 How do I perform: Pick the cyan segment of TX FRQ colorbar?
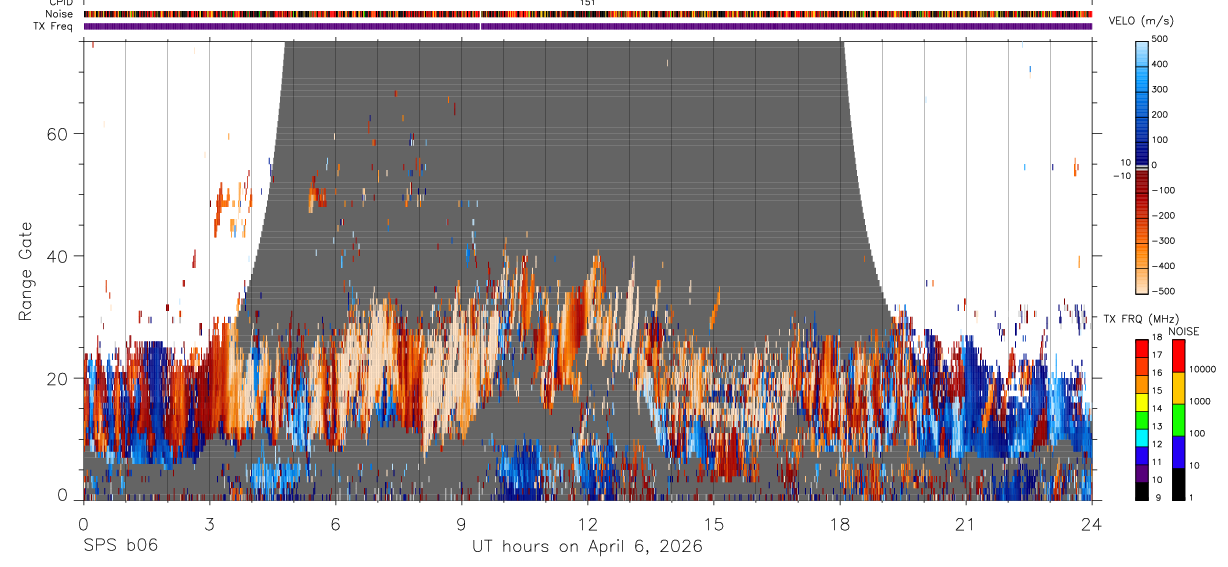click(1142, 438)
